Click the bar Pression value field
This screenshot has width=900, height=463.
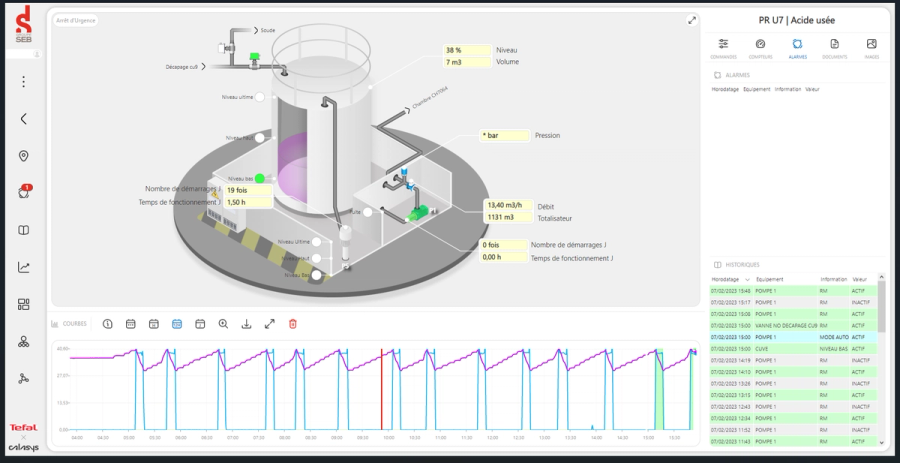505,136
